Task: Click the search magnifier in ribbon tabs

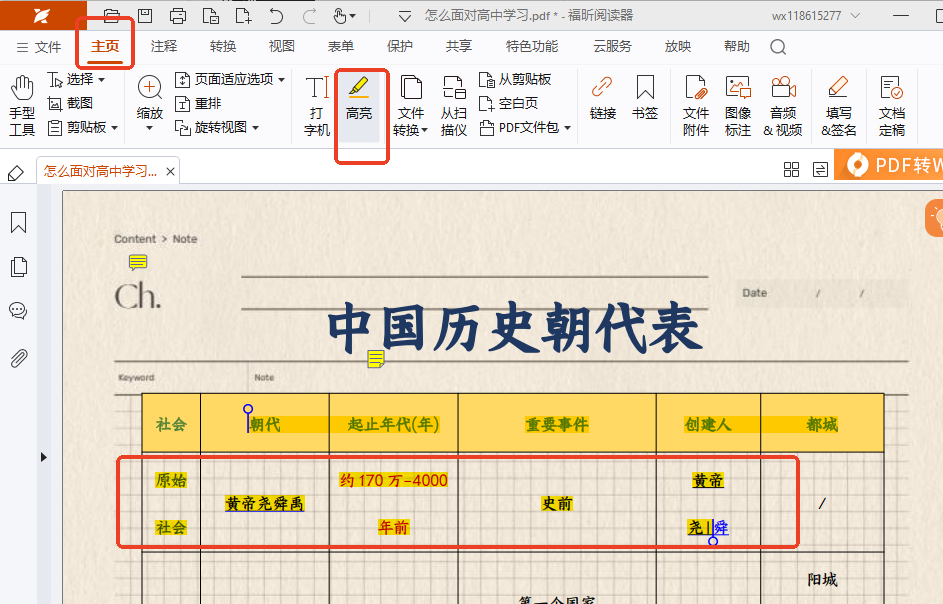Action: pos(778,47)
